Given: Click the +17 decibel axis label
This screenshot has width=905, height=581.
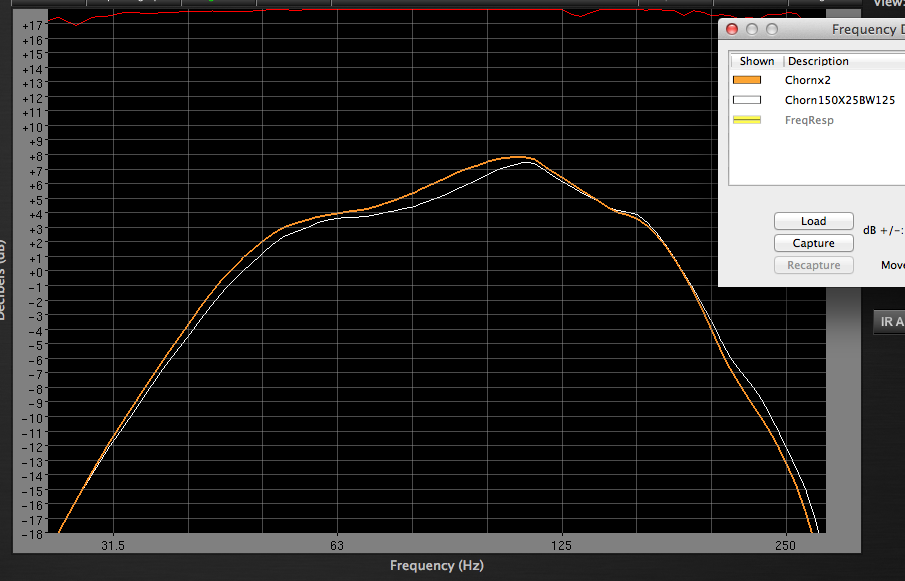Looking at the screenshot, I should click(x=32, y=25).
